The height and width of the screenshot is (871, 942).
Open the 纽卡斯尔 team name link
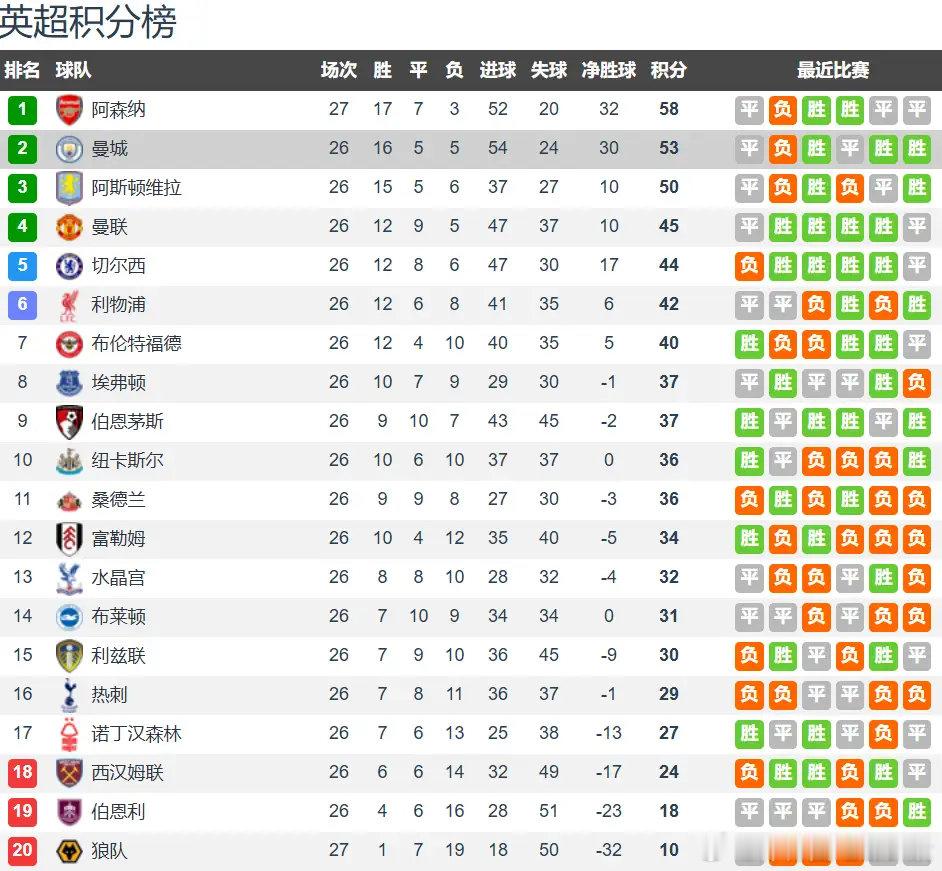[x=127, y=461]
